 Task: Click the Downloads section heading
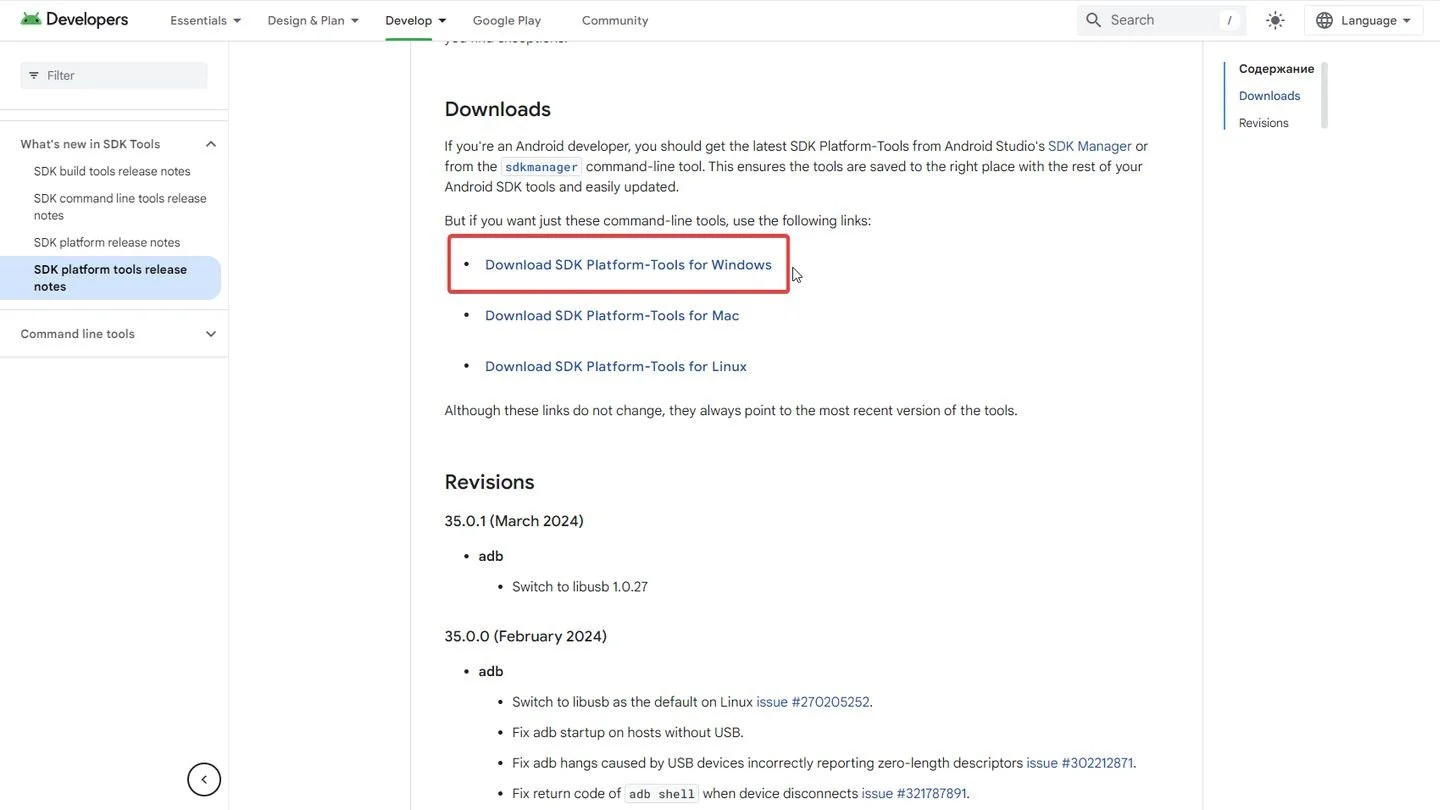click(x=497, y=109)
